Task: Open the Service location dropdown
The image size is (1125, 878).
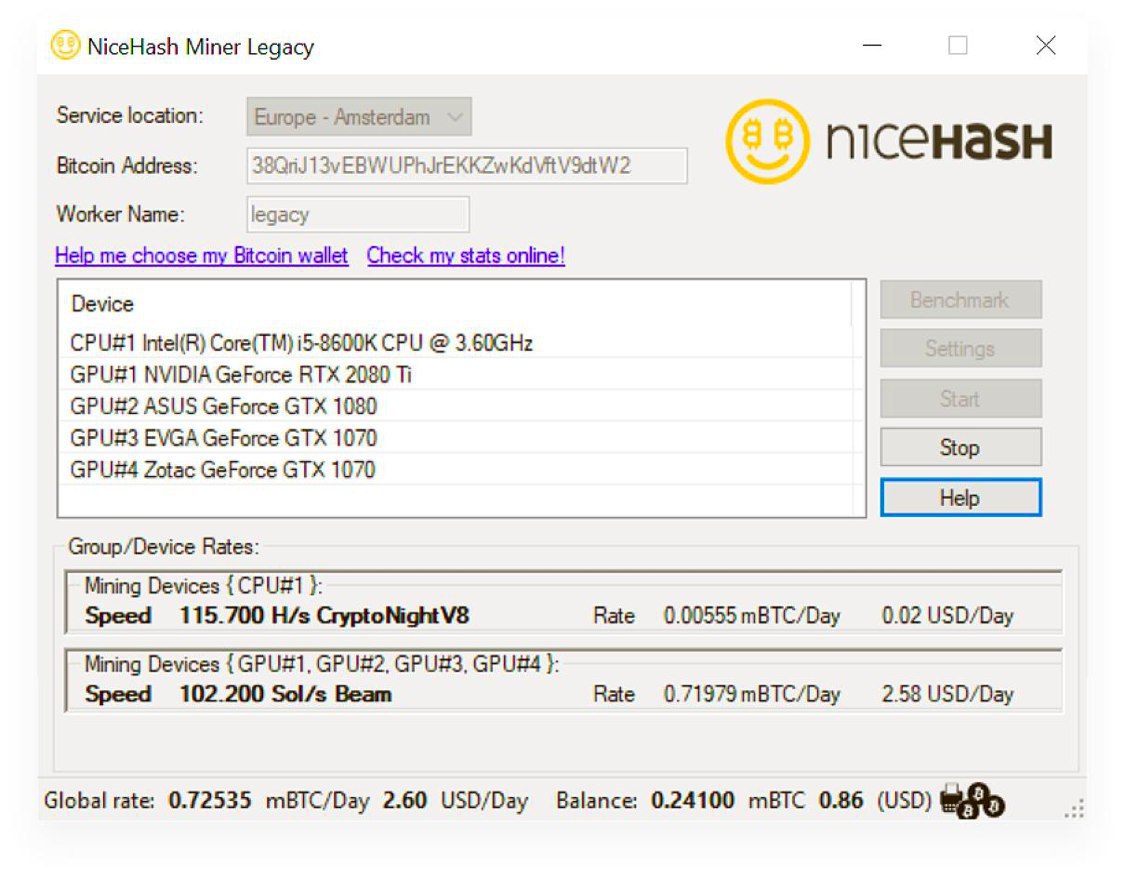Action: pos(359,117)
